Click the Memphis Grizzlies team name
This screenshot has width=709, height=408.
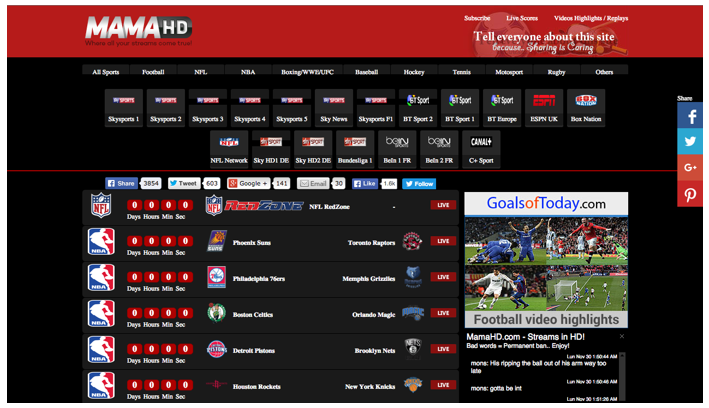click(x=369, y=279)
